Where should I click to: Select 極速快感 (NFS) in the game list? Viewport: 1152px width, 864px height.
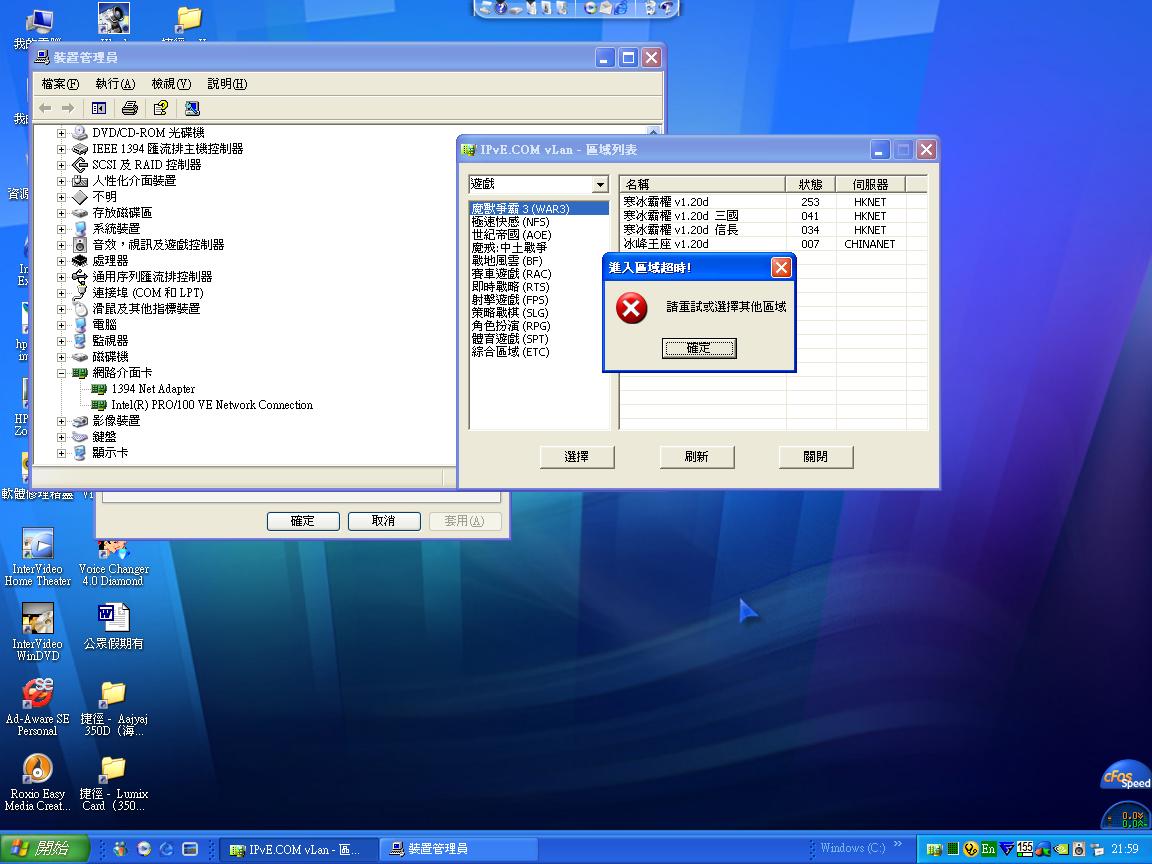510,222
